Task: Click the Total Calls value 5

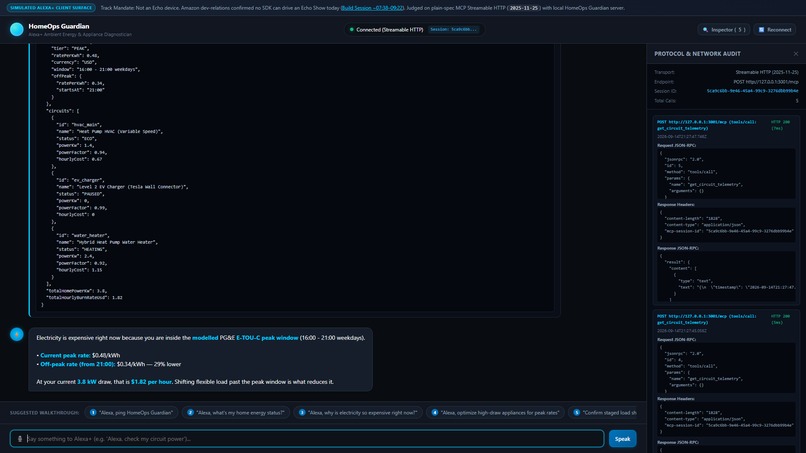Action: 797,101
